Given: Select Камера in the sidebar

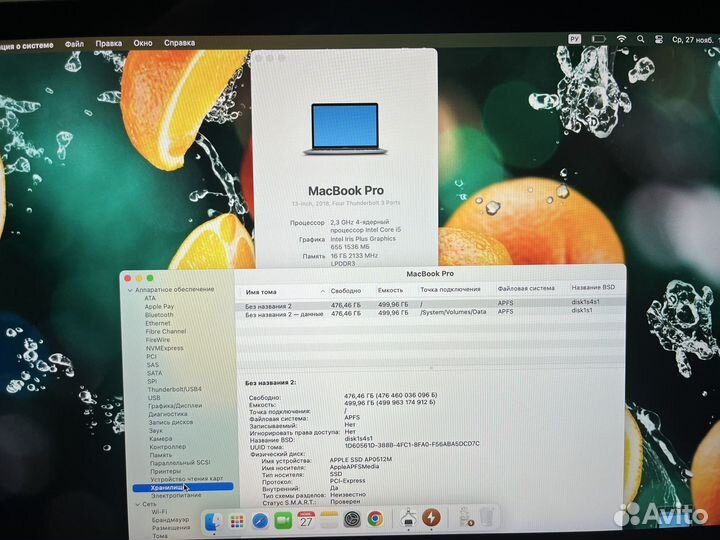Looking at the screenshot, I should 161,439.
